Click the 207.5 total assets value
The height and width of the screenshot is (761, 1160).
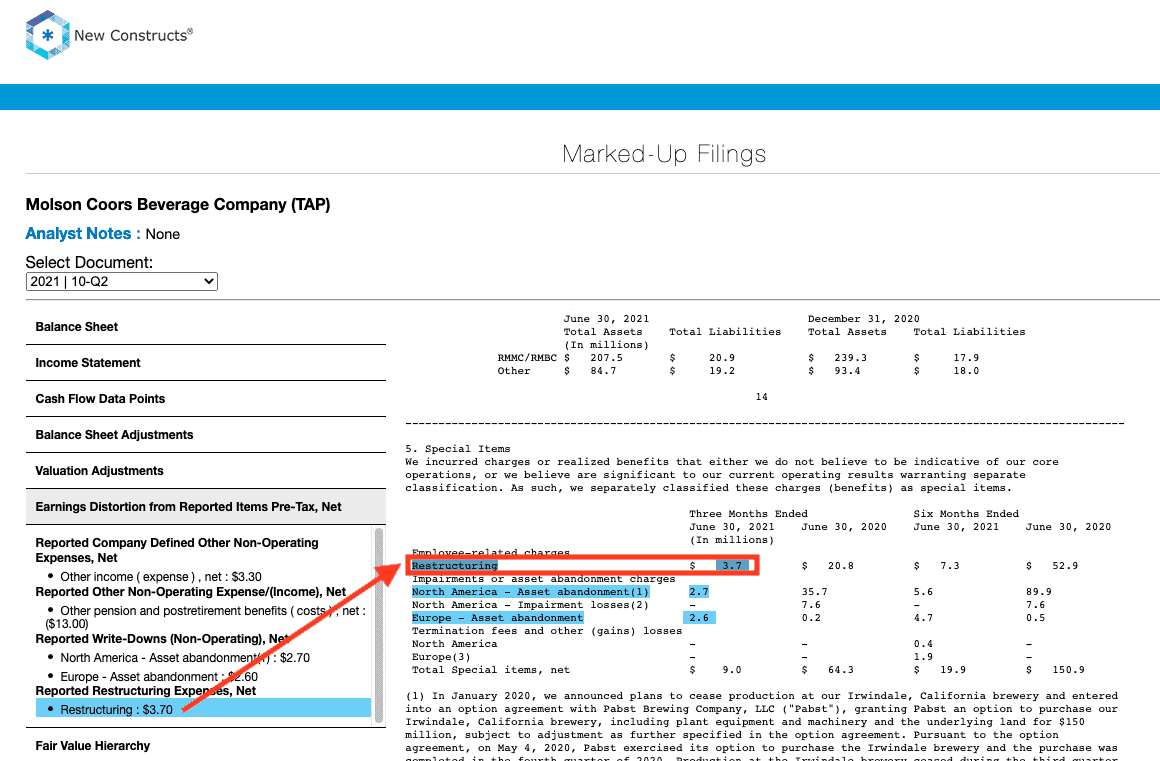(606, 358)
